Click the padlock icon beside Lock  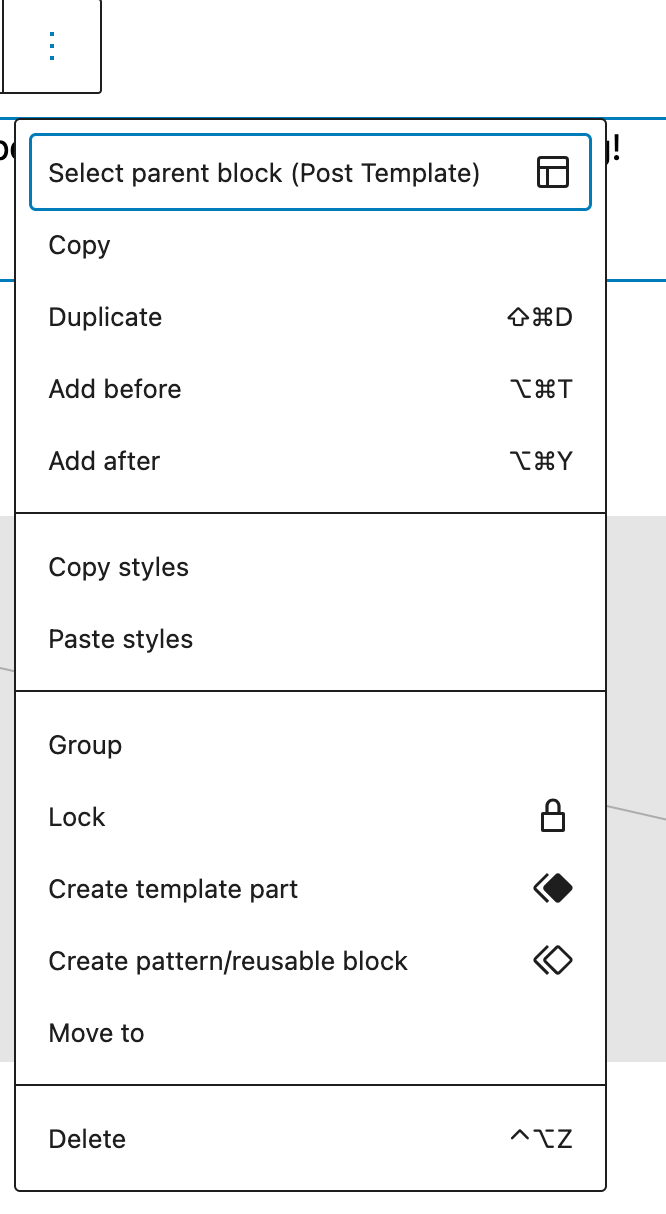[554, 816]
